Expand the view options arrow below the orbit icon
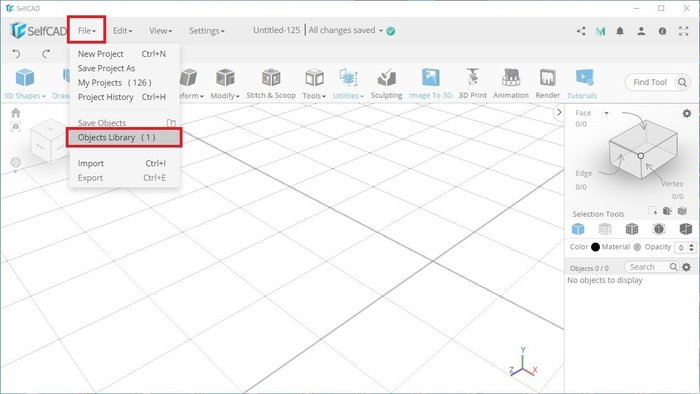Viewport: 700px width, 394px height. pyautogui.click(x=16, y=171)
